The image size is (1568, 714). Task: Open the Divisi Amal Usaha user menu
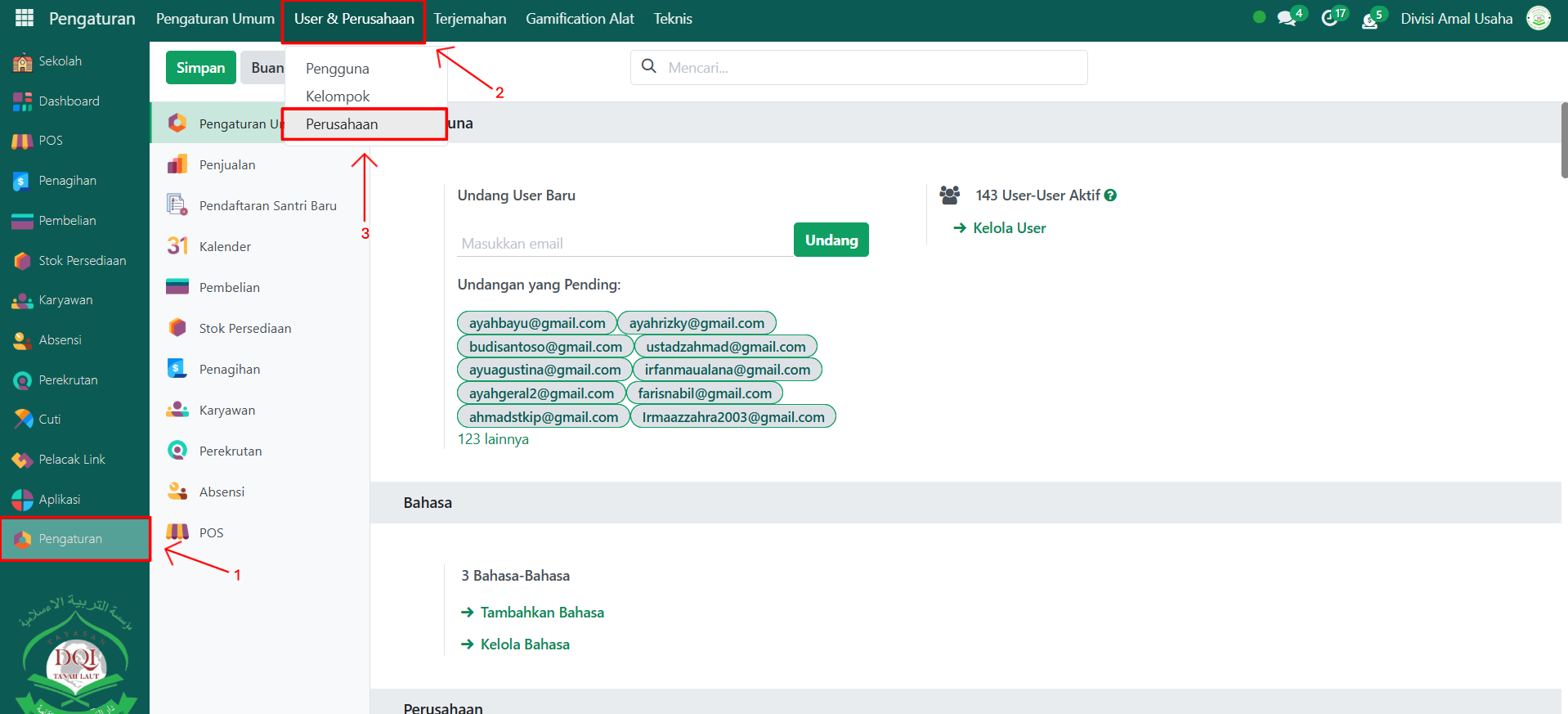tap(1456, 19)
